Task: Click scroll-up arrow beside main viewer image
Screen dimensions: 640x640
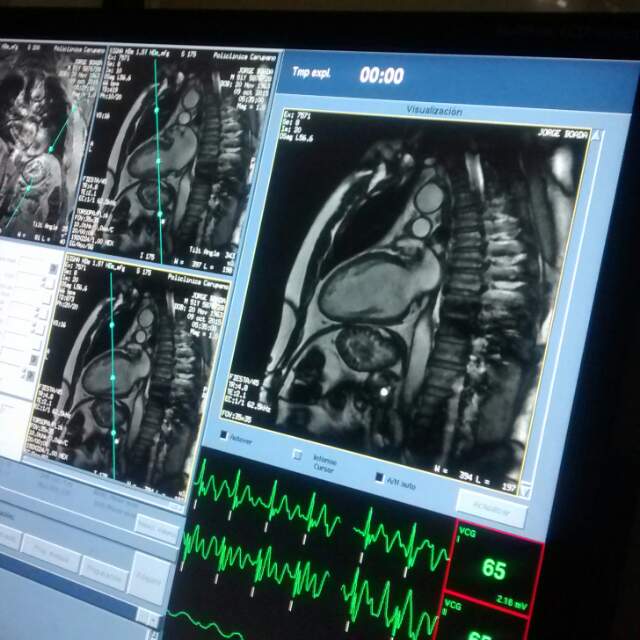Action: tap(596, 135)
